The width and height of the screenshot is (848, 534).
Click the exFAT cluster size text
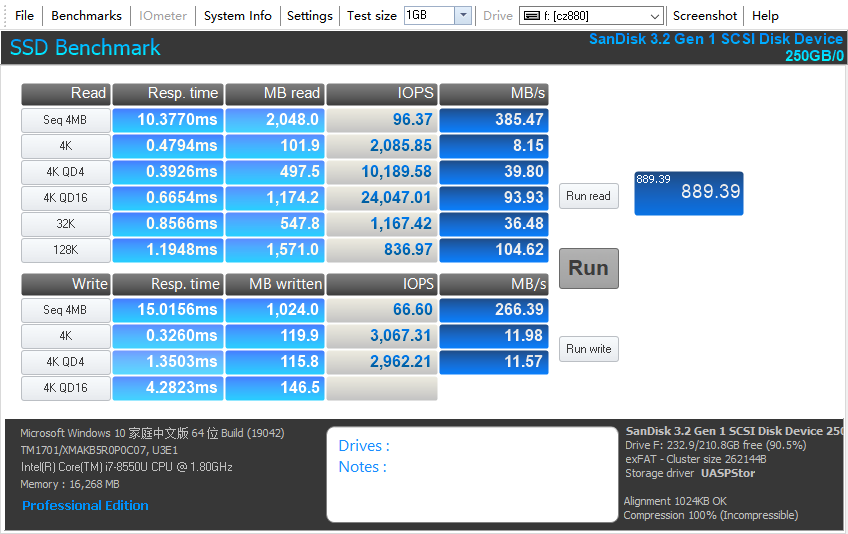(695, 459)
